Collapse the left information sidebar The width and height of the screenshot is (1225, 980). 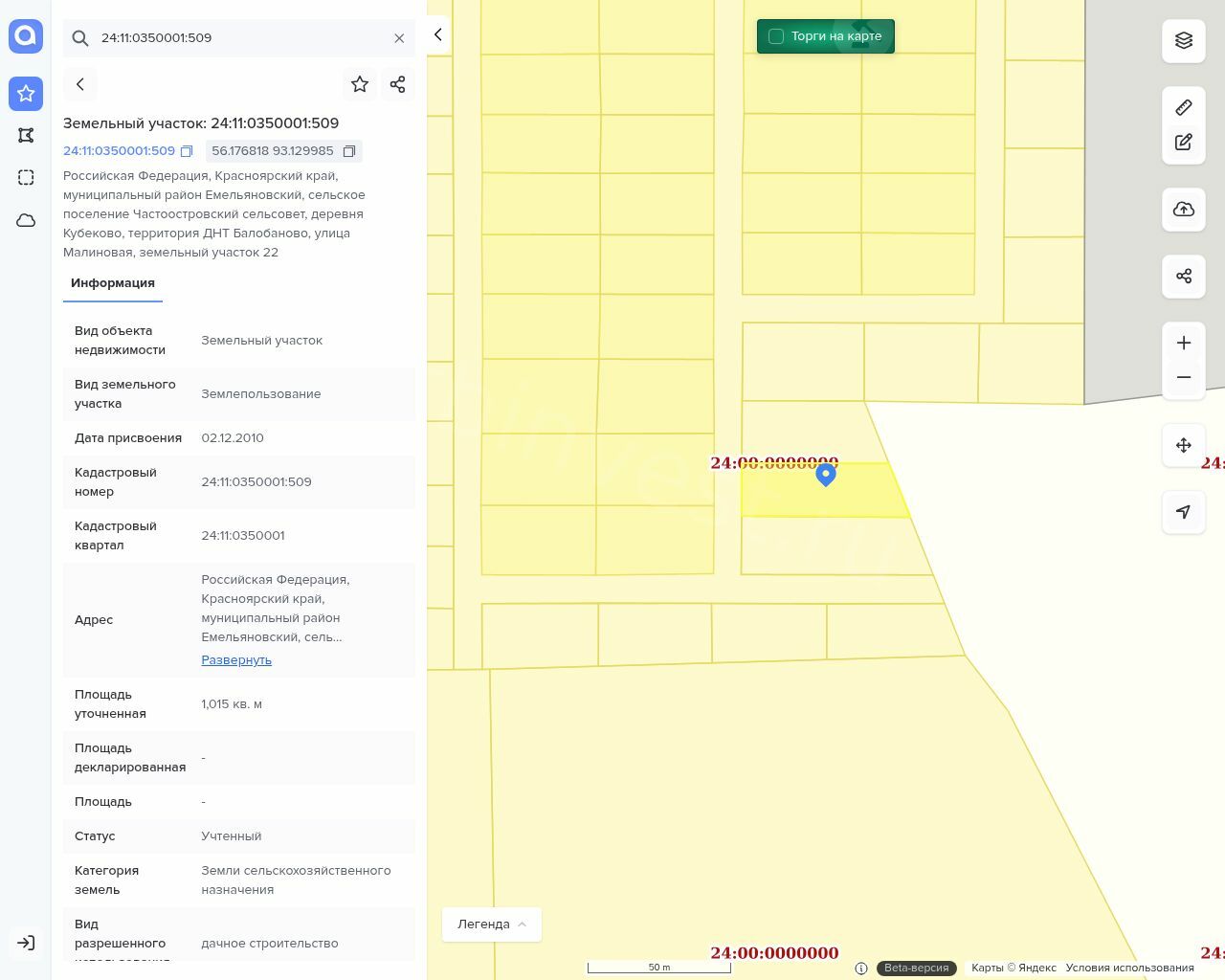click(x=437, y=34)
